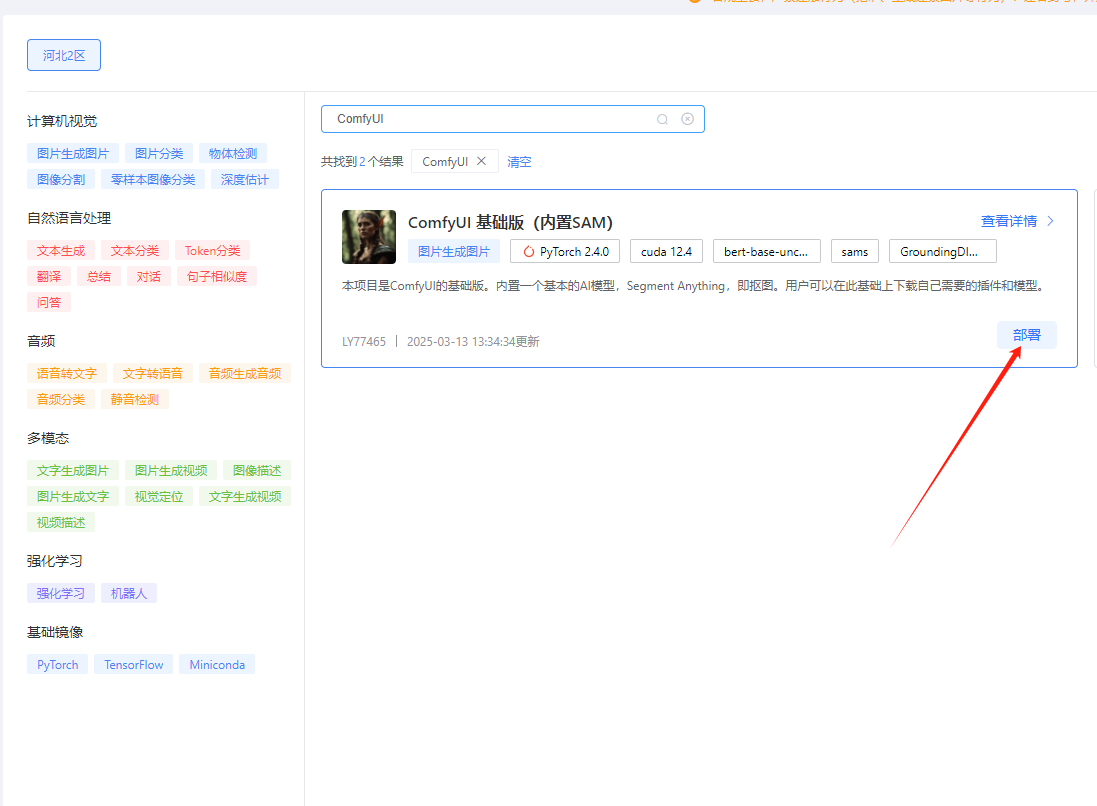Click the cuda 12.4 tag

tap(666, 251)
